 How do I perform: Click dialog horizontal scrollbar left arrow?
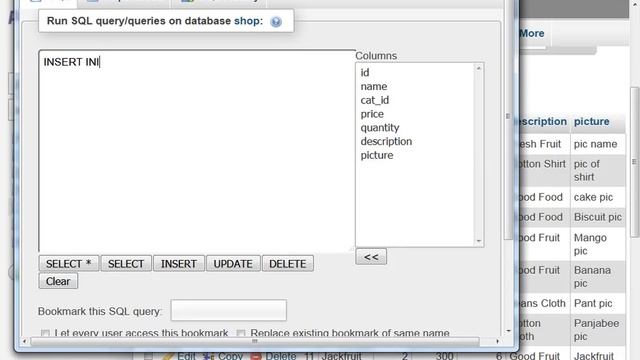pyautogui.click(x=24, y=341)
